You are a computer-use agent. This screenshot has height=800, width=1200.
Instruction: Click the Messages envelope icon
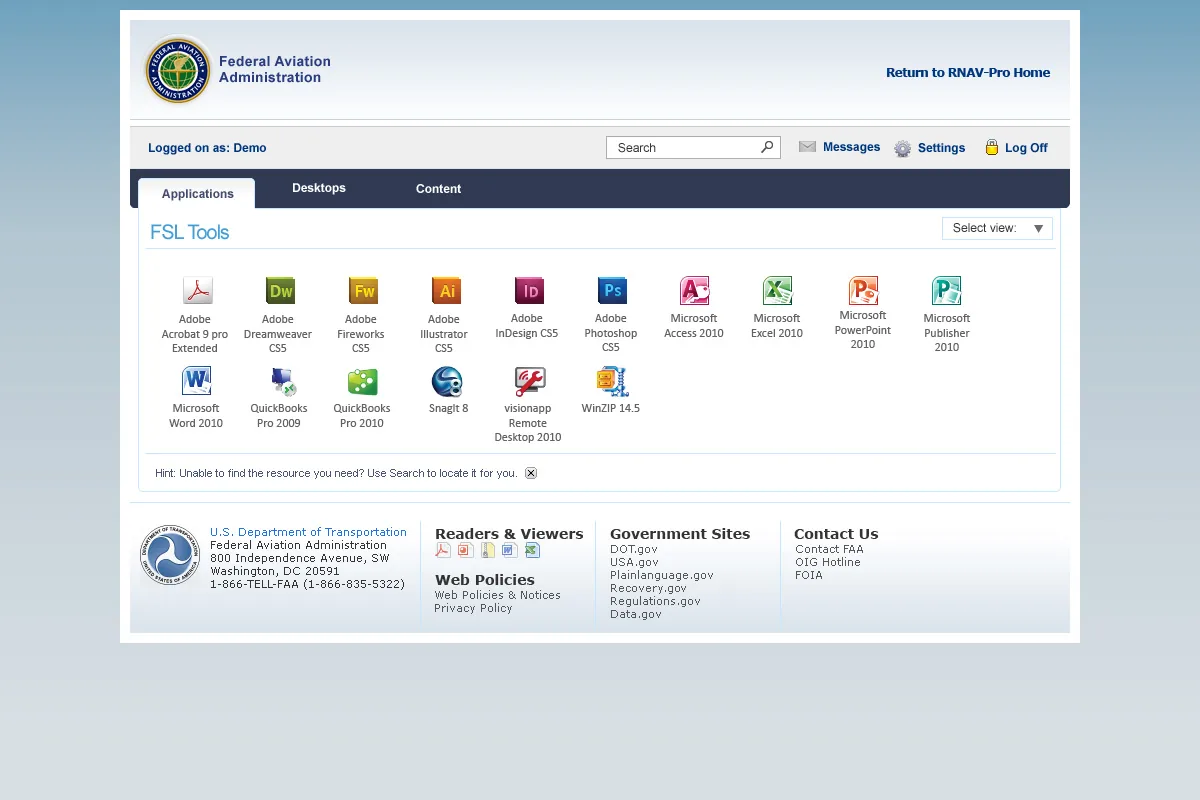[808, 147]
